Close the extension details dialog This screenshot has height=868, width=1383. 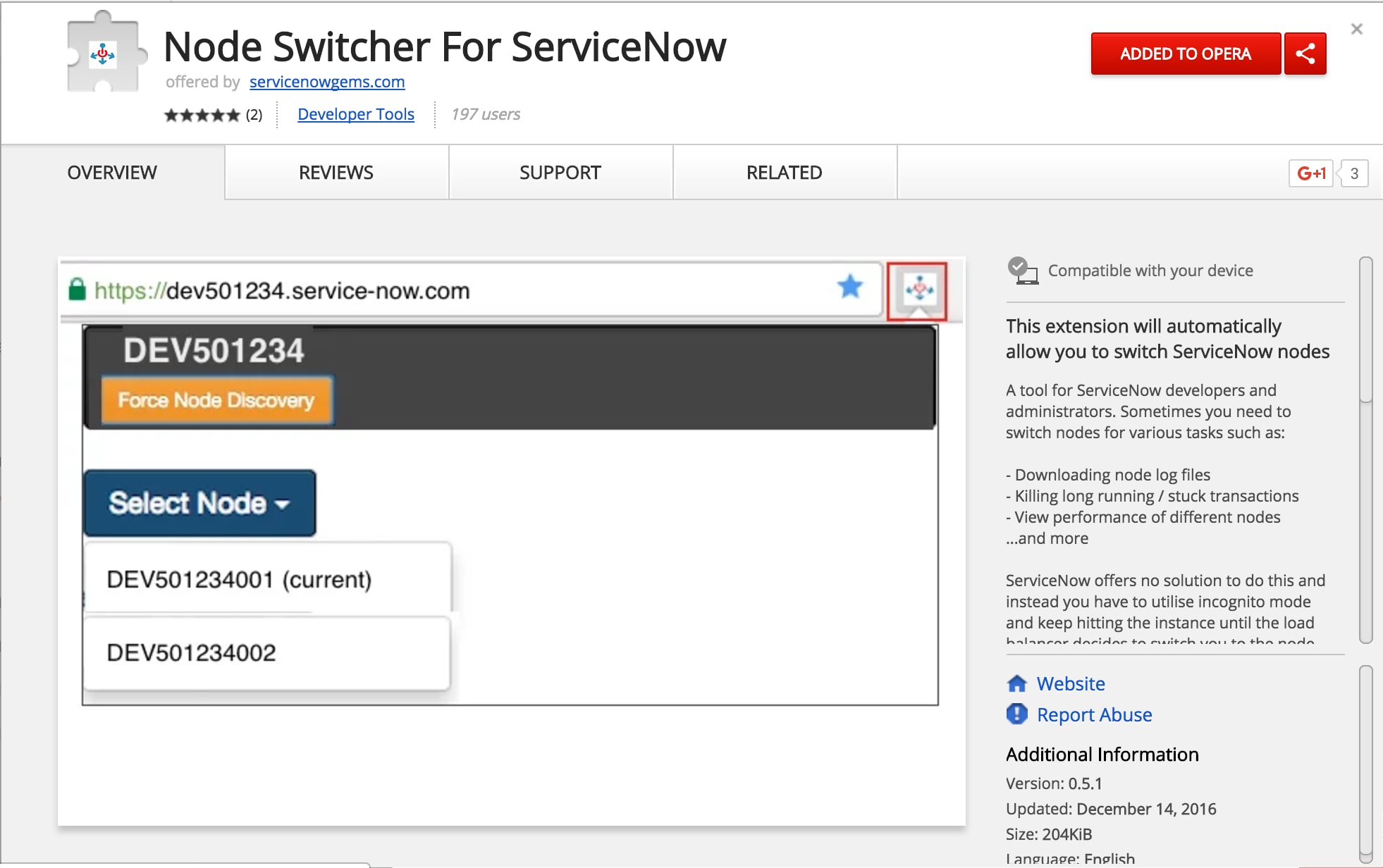(x=1356, y=29)
